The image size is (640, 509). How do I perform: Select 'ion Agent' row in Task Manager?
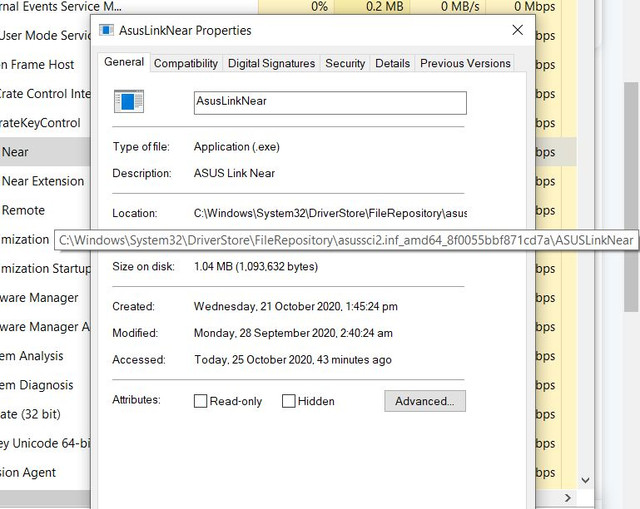pyautogui.click(x=45, y=472)
